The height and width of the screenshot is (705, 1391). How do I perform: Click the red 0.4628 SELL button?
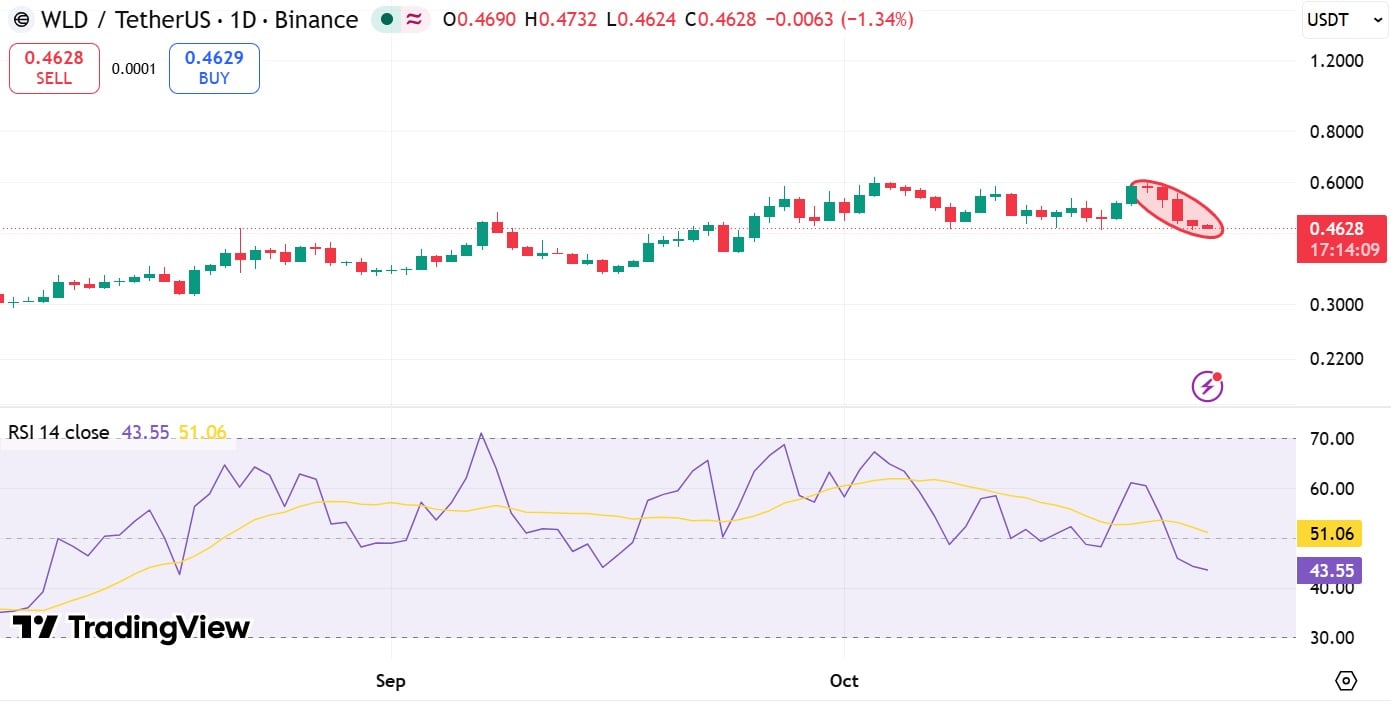(54, 68)
